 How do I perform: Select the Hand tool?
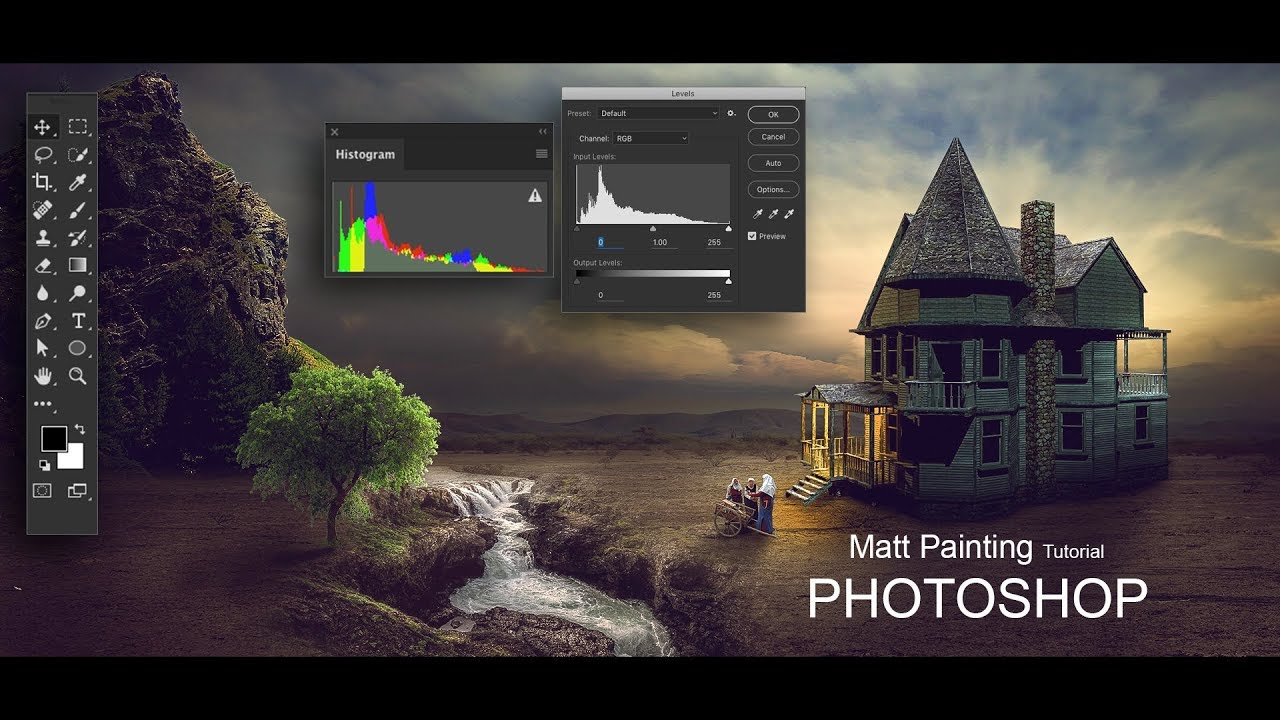[x=43, y=376]
